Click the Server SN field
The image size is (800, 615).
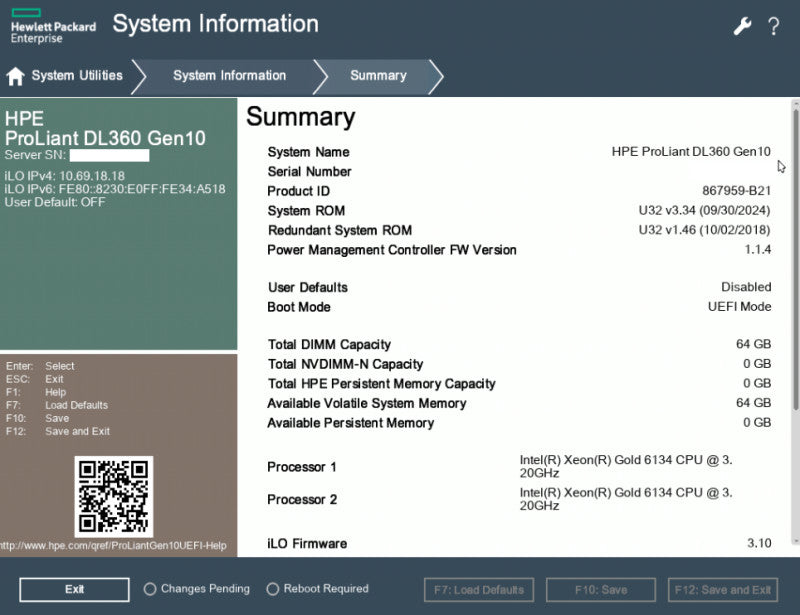tap(109, 155)
